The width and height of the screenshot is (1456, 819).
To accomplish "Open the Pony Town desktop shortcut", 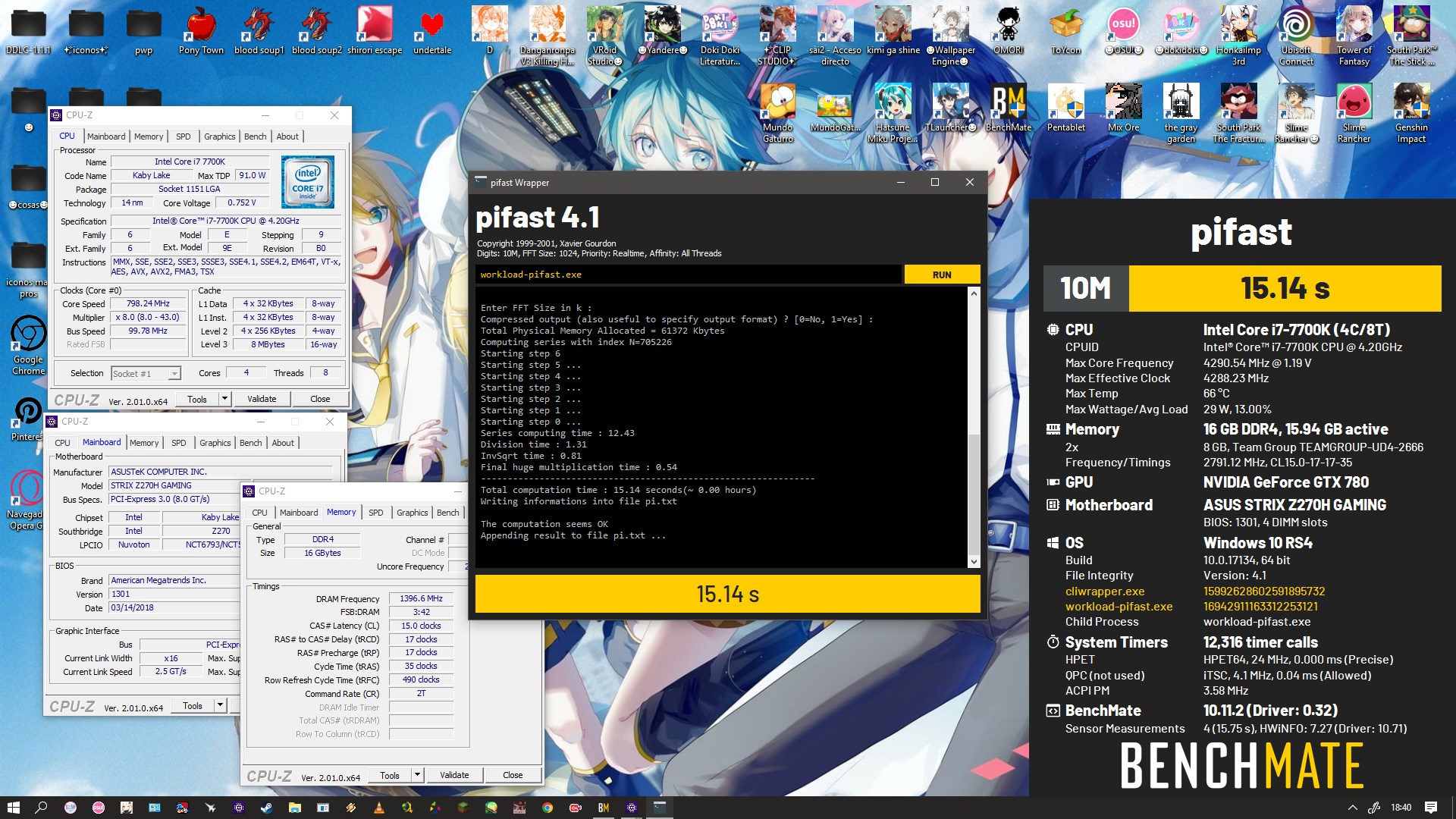I will pyautogui.click(x=201, y=30).
